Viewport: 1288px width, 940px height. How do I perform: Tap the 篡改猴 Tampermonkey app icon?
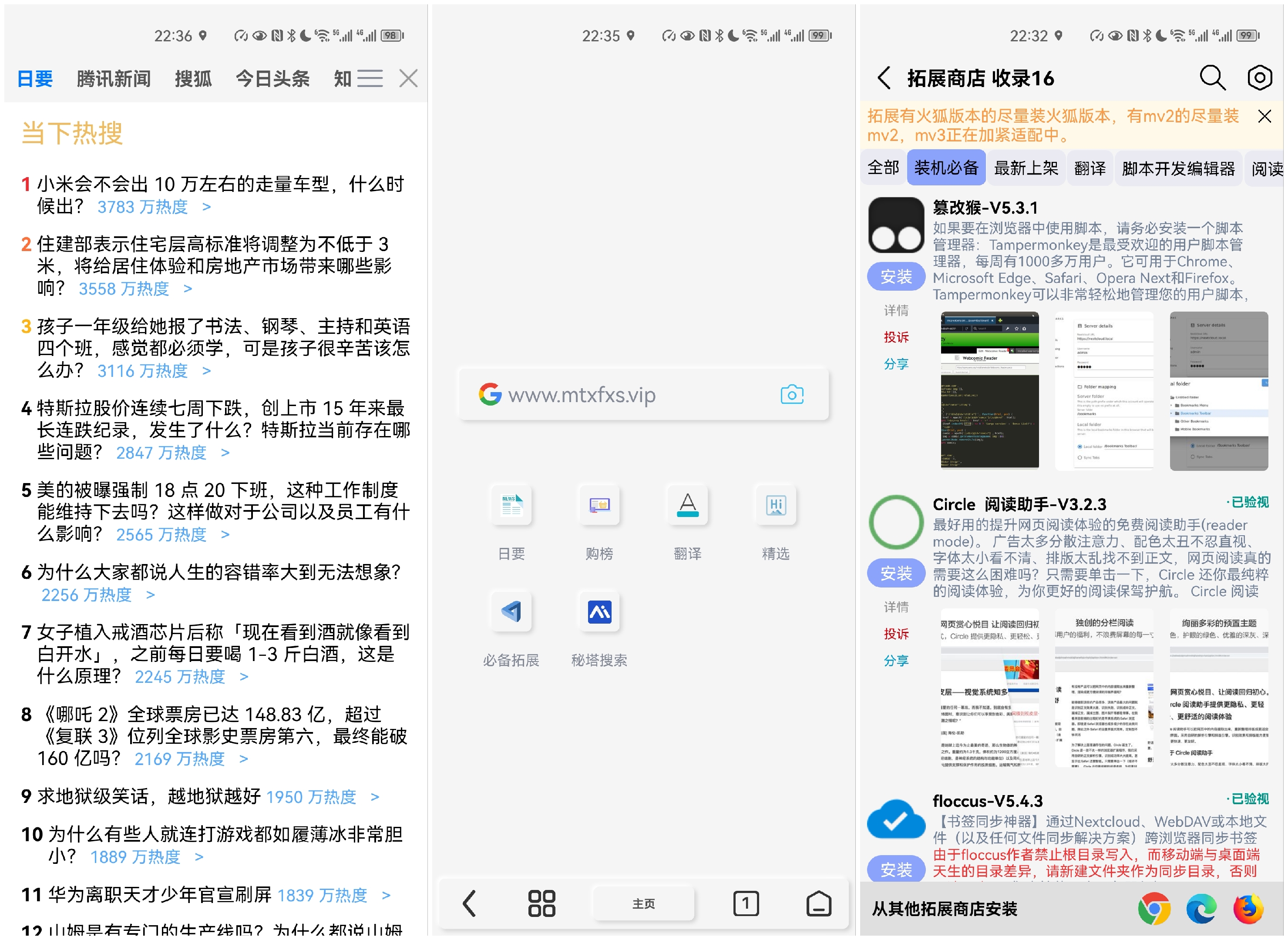896,225
